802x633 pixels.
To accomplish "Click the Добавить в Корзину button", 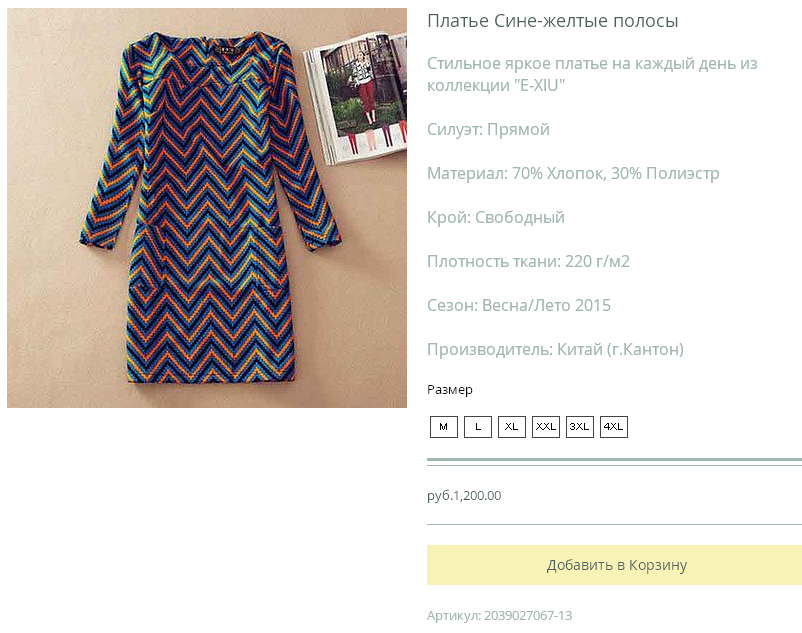I will pos(614,565).
